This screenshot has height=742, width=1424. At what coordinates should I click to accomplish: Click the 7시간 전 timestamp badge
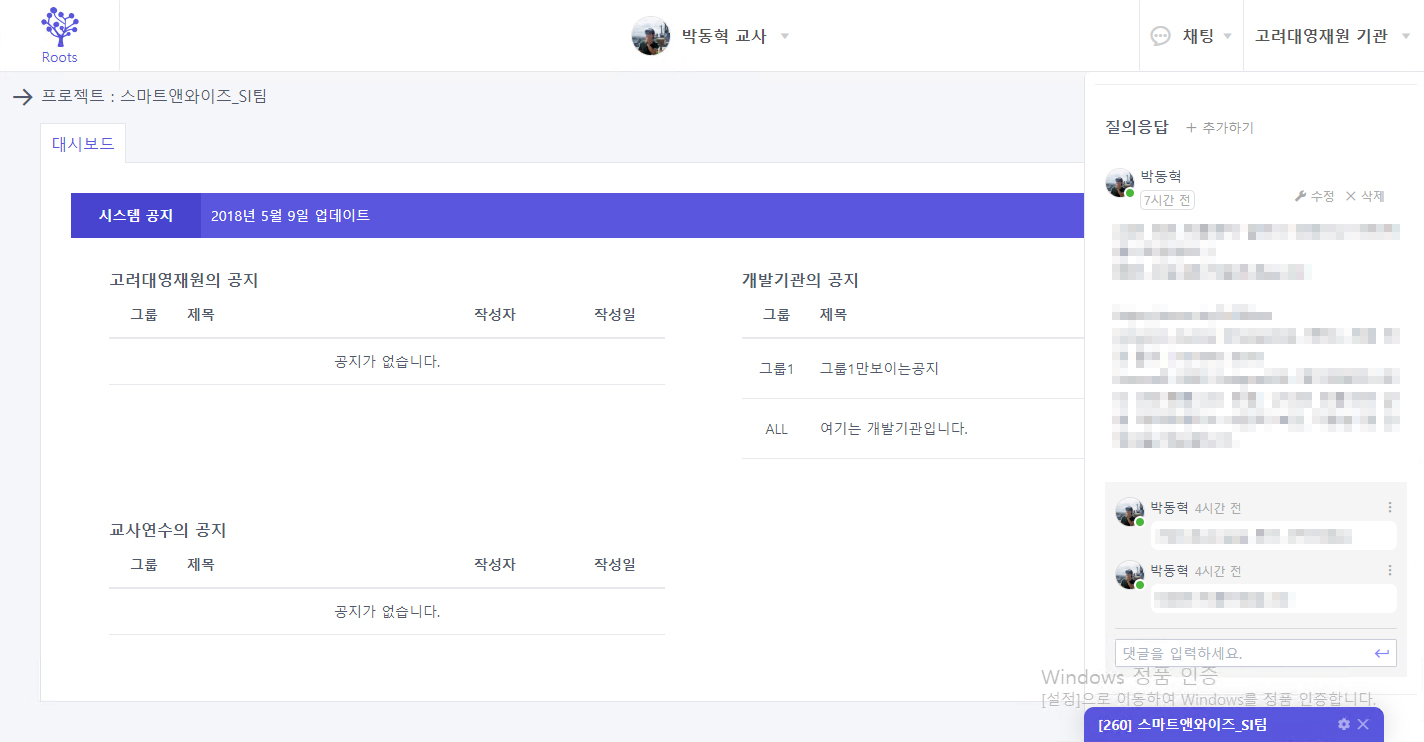point(1167,200)
